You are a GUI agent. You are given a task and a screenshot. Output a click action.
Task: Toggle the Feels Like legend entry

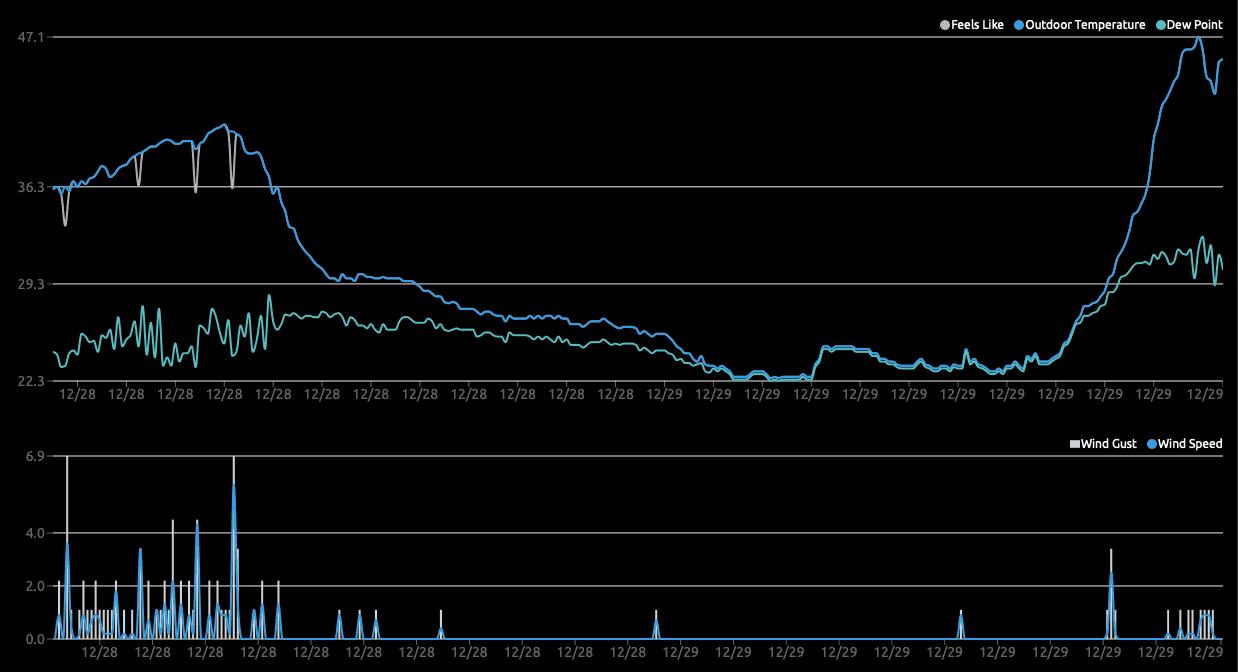(x=972, y=25)
